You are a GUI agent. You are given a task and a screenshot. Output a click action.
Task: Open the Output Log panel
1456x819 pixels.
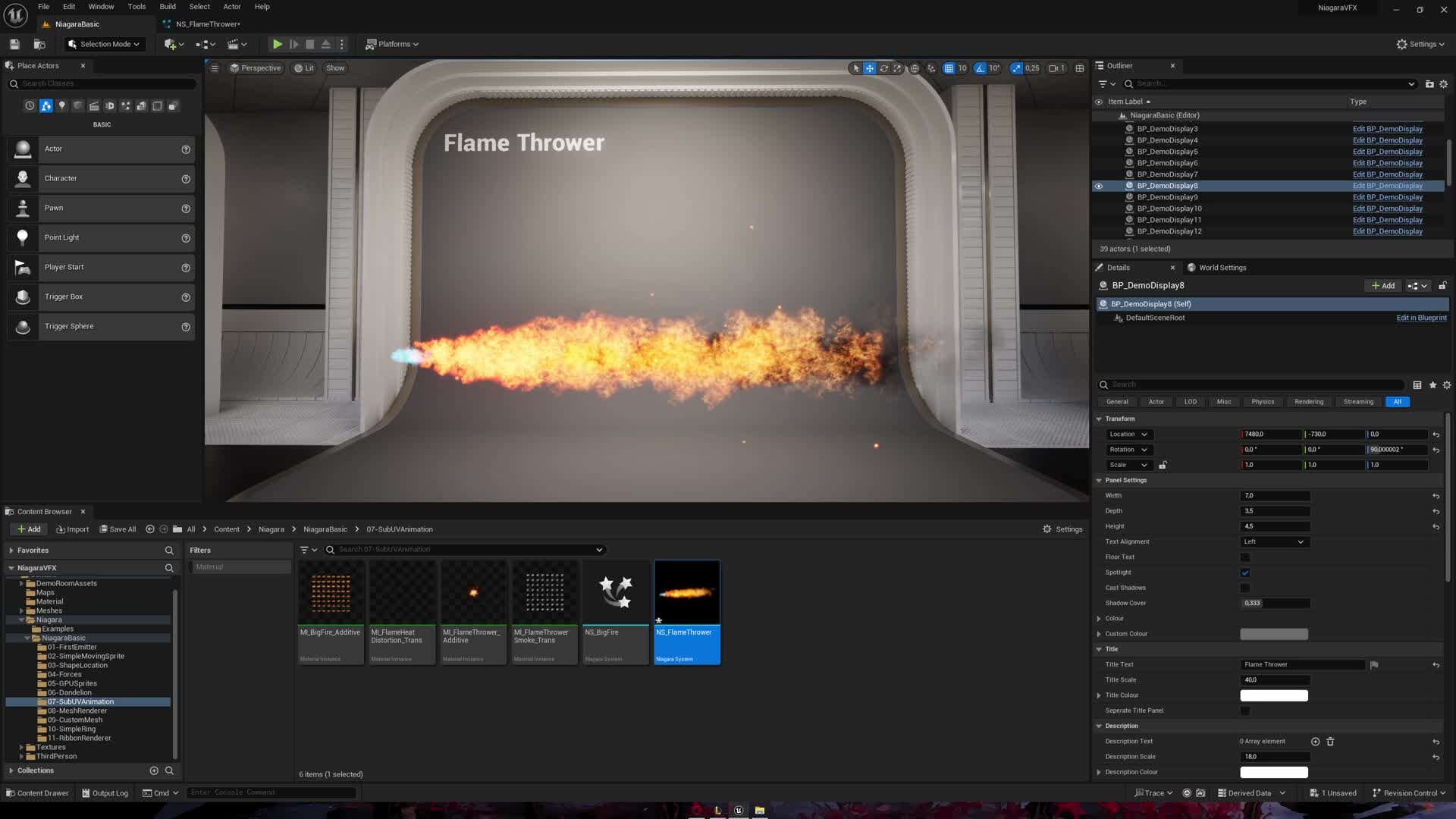point(105,792)
